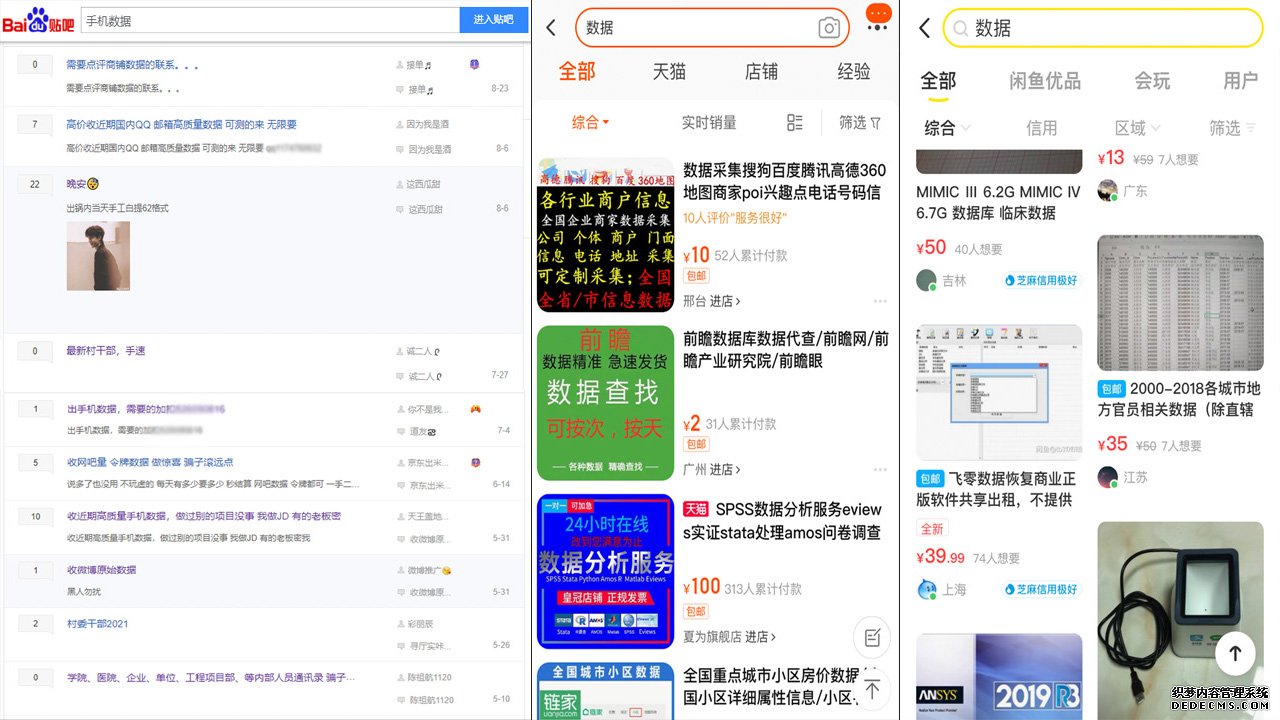The width and height of the screenshot is (1280, 720).
Task: Click the feedback note floating icon
Action: click(872, 637)
